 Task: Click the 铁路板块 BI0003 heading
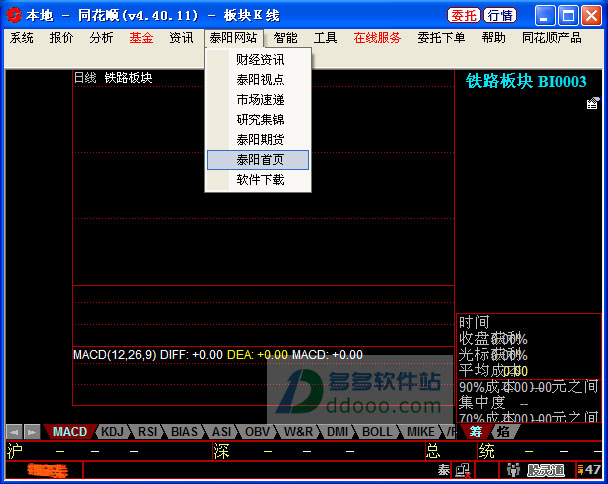(x=526, y=81)
